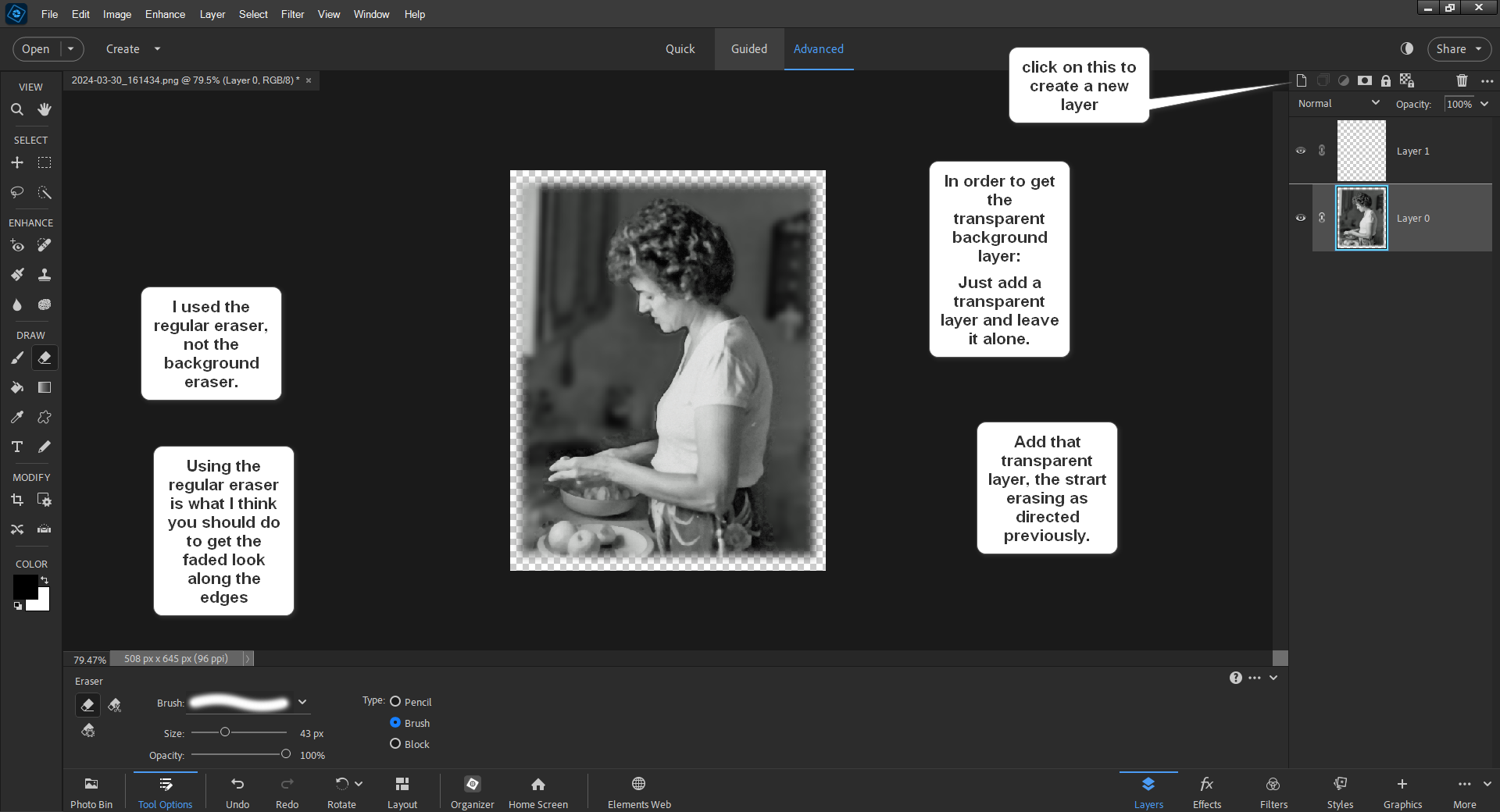Select the Brush type radio button

pos(395,723)
